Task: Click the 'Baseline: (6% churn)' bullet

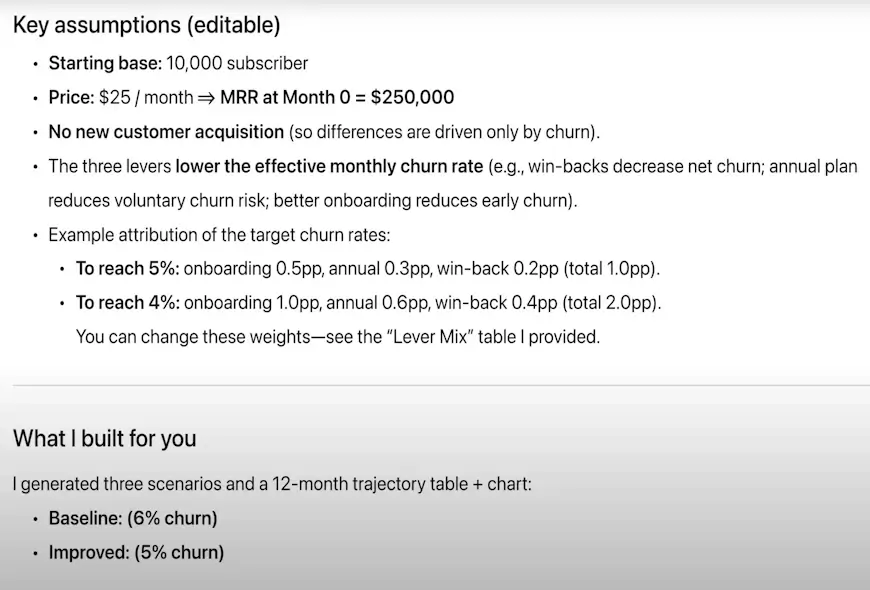Action: pos(133,518)
